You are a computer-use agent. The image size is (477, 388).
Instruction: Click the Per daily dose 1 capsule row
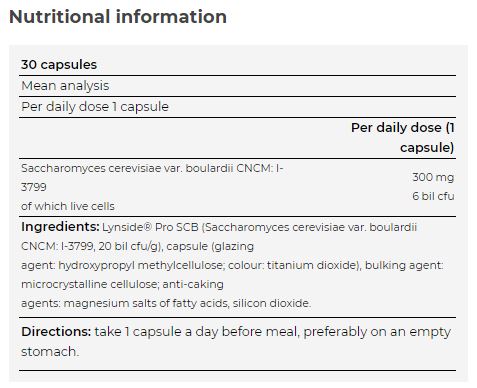click(237, 107)
